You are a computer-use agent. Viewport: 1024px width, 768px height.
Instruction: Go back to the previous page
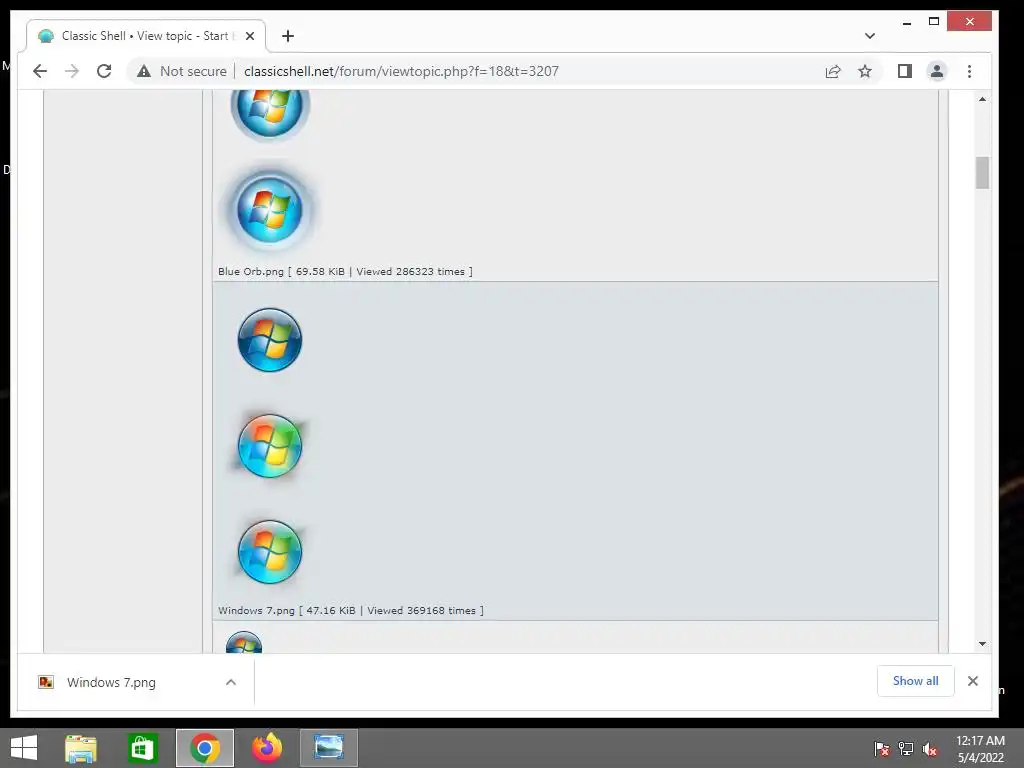[x=40, y=71]
